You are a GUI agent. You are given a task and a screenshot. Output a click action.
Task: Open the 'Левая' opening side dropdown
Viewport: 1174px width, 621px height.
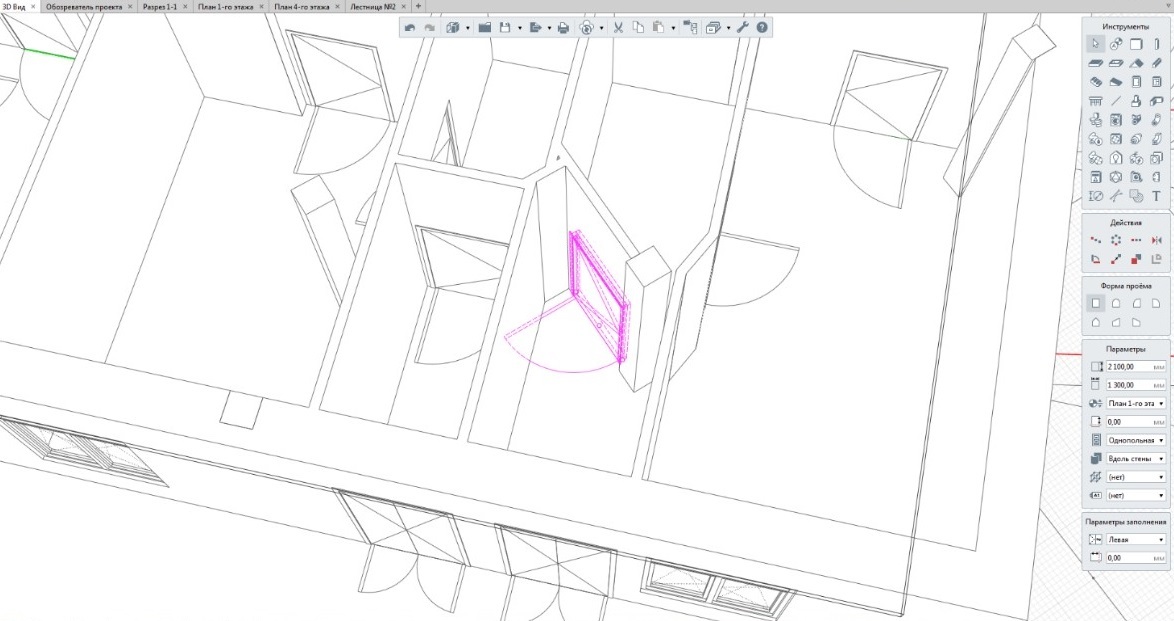click(1135, 539)
